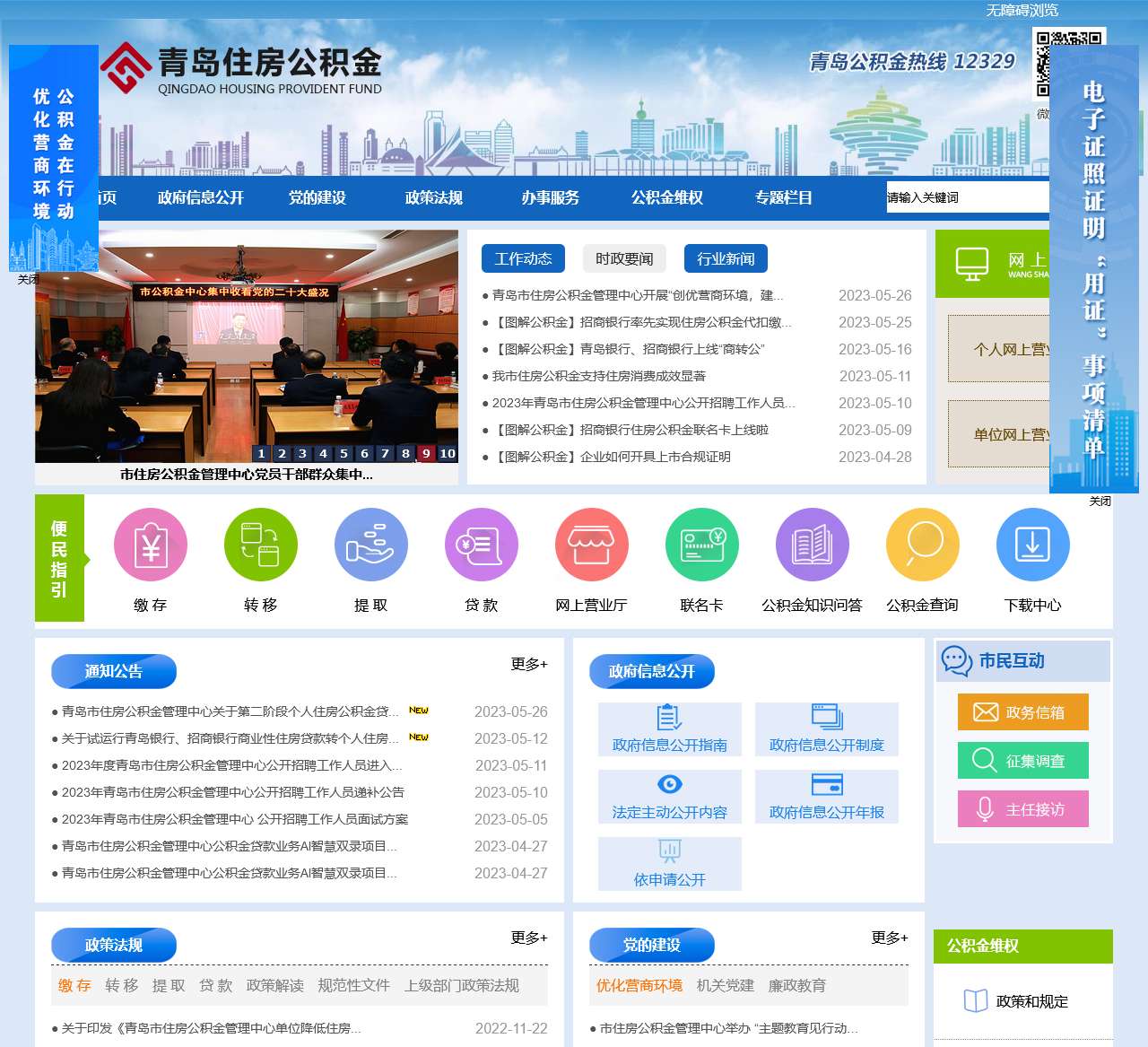Enter the 网上营业厅 storefront icon
Image resolution: width=1148 pixels, height=1047 pixels.
pyautogui.click(x=592, y=544)
